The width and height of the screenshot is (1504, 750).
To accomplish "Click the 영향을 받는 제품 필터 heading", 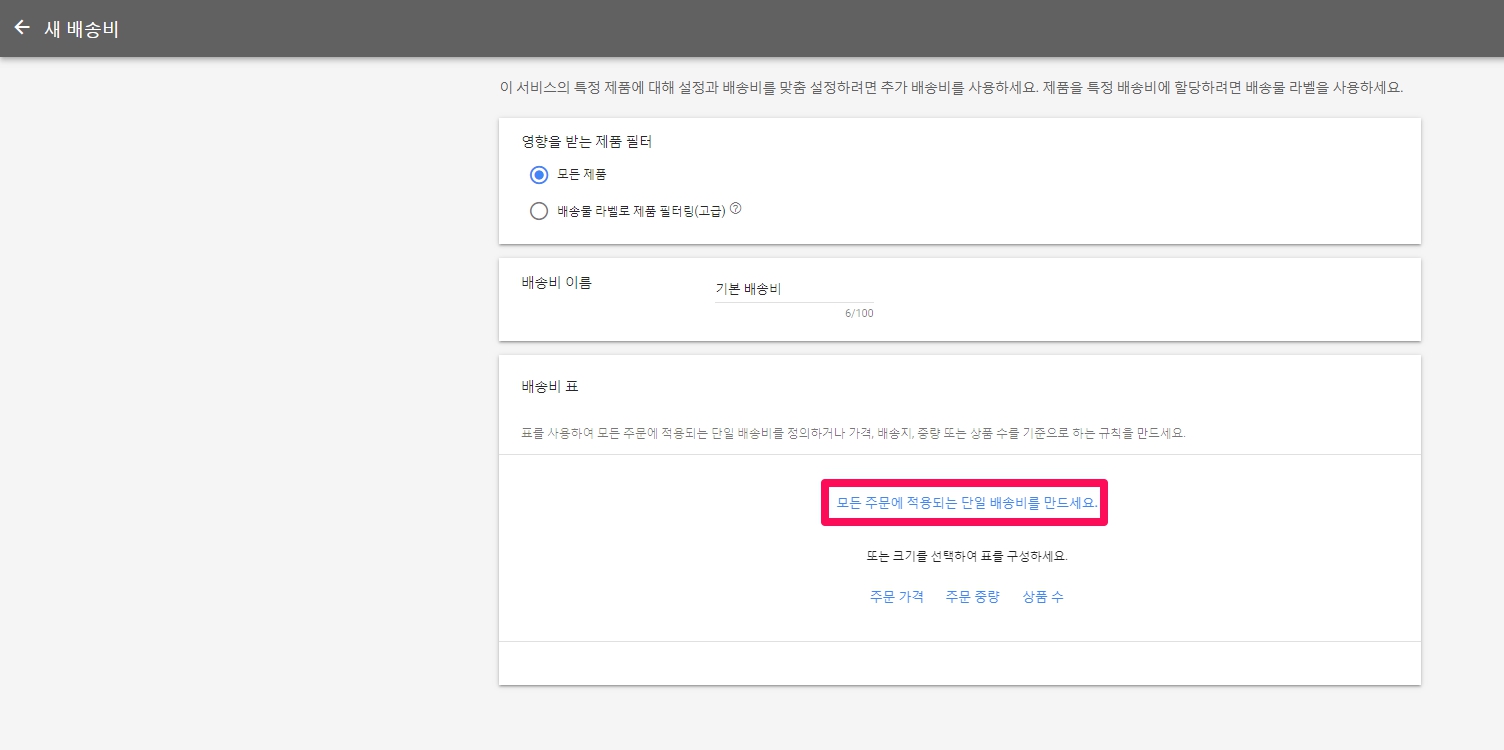I will tap(586, 142).
